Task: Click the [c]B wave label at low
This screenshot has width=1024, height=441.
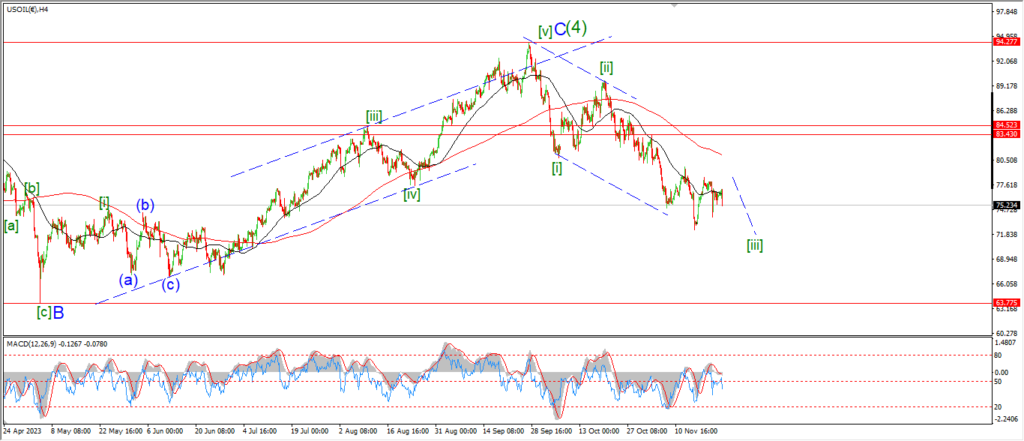Action: (50, 312)
